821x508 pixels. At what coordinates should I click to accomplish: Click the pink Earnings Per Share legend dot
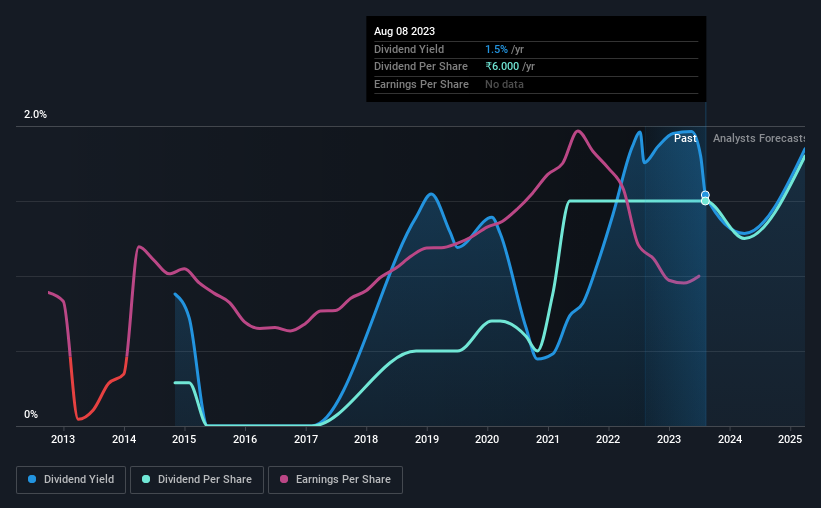click(284, 479)
